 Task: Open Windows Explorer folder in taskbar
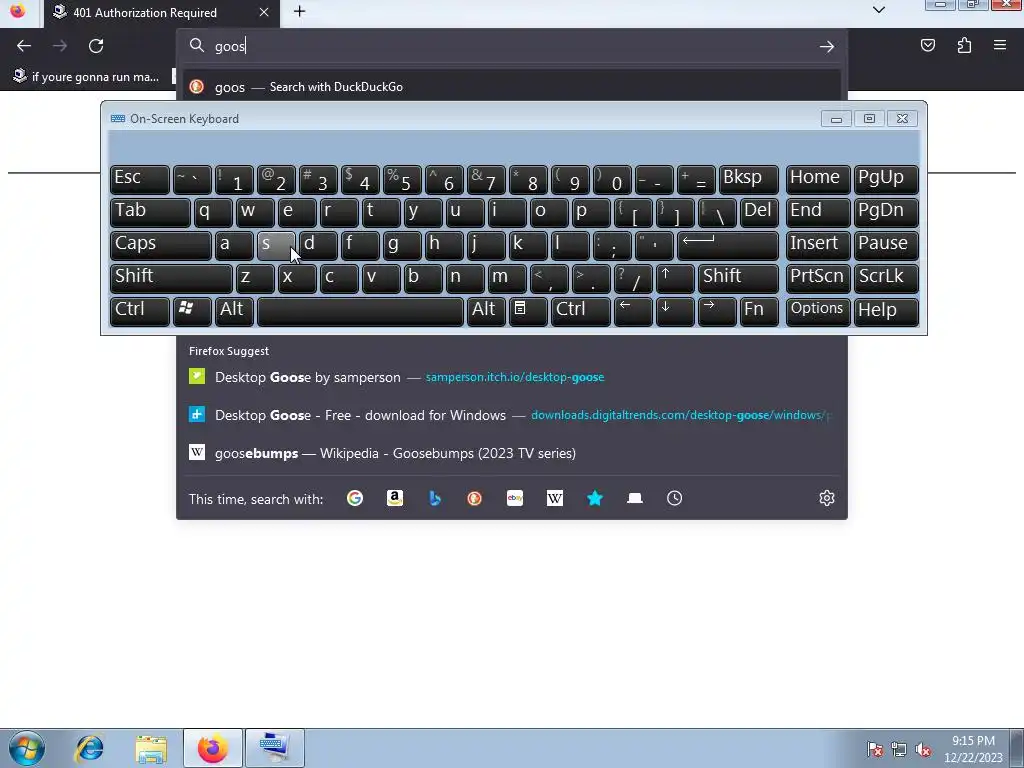(151, 748)
